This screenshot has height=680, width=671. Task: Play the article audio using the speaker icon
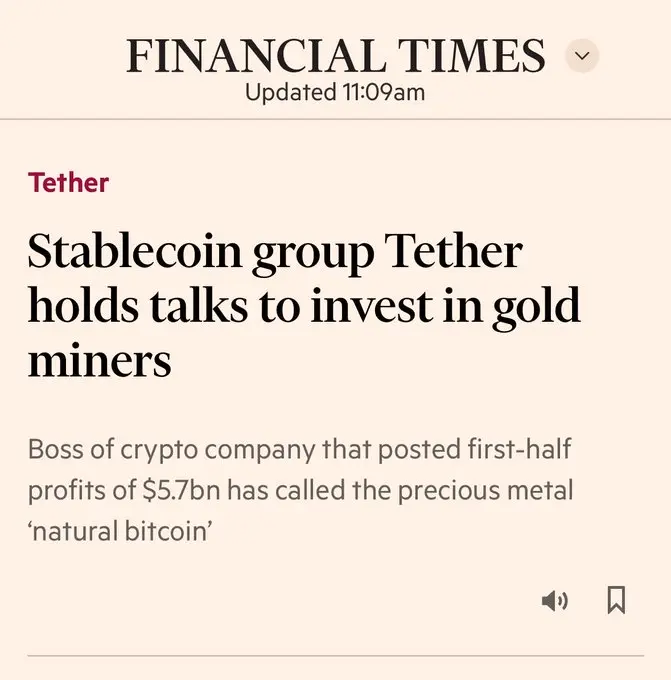coord(555,601)
